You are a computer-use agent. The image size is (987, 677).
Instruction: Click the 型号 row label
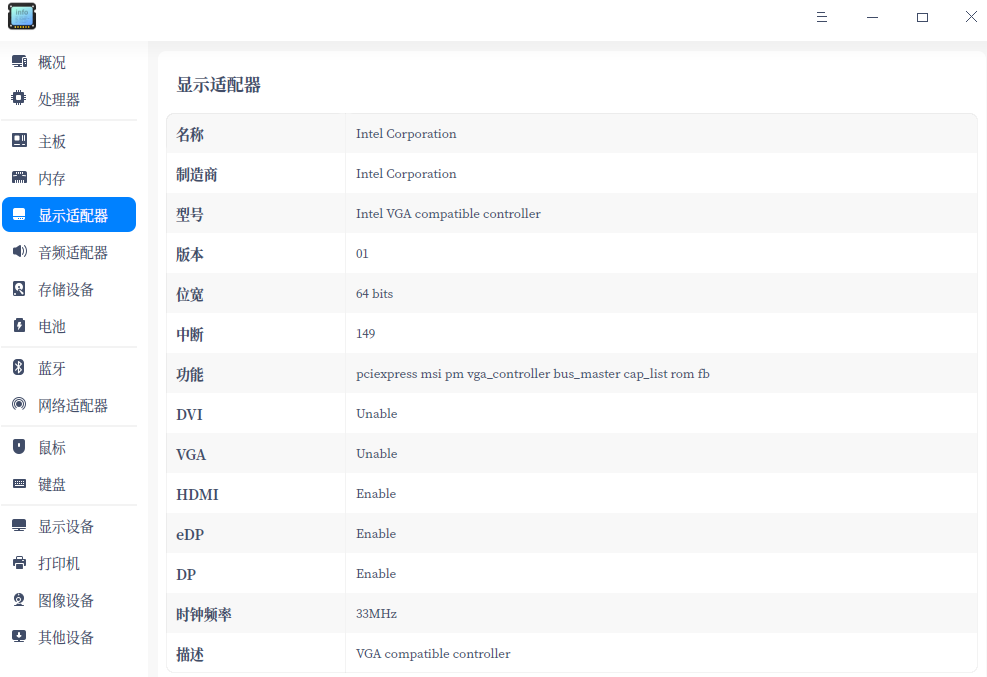click(x=190, y=215)
